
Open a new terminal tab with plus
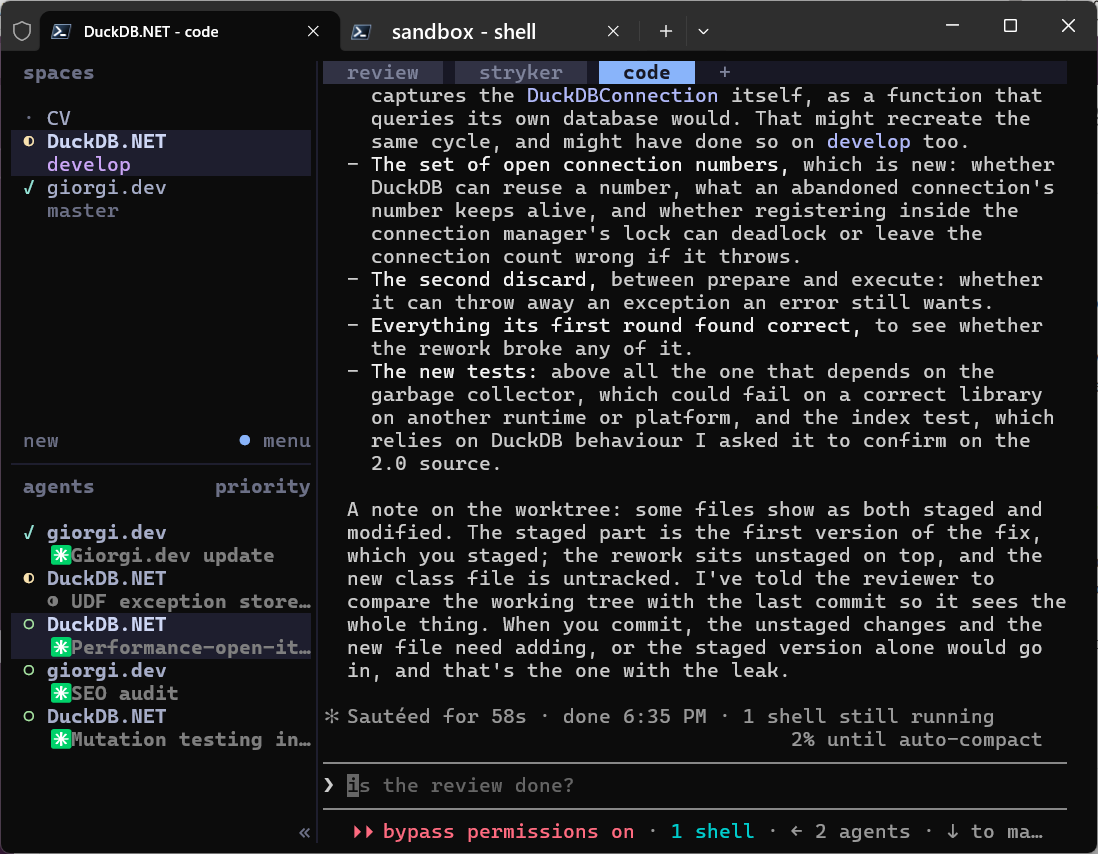pyautogui.click(x=666, y=32)
